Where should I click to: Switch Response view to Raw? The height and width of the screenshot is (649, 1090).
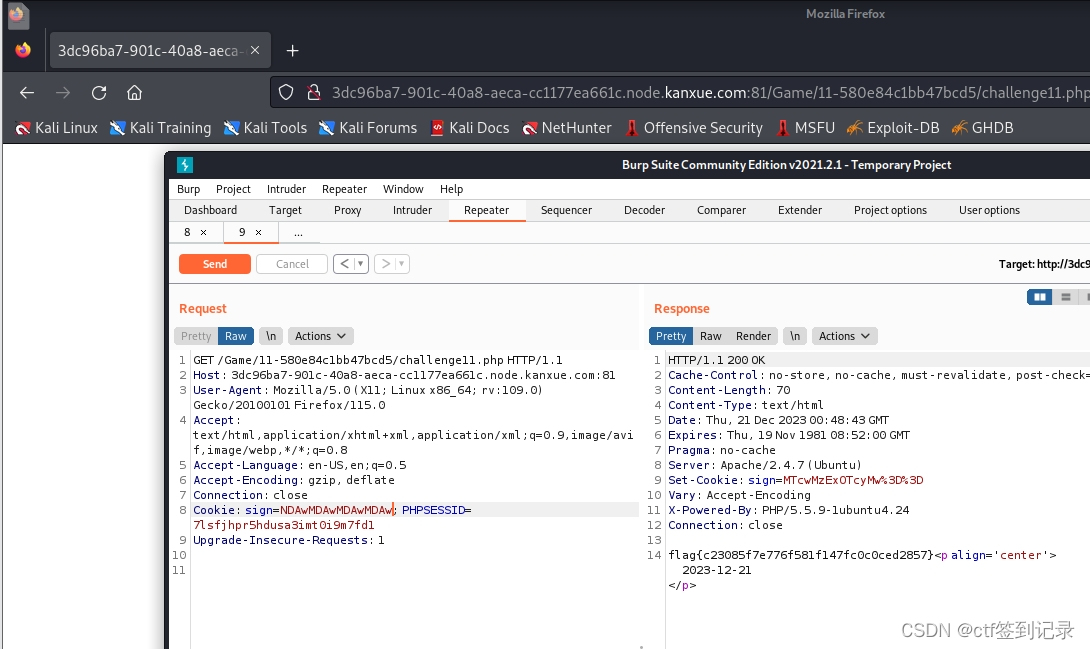710,336
